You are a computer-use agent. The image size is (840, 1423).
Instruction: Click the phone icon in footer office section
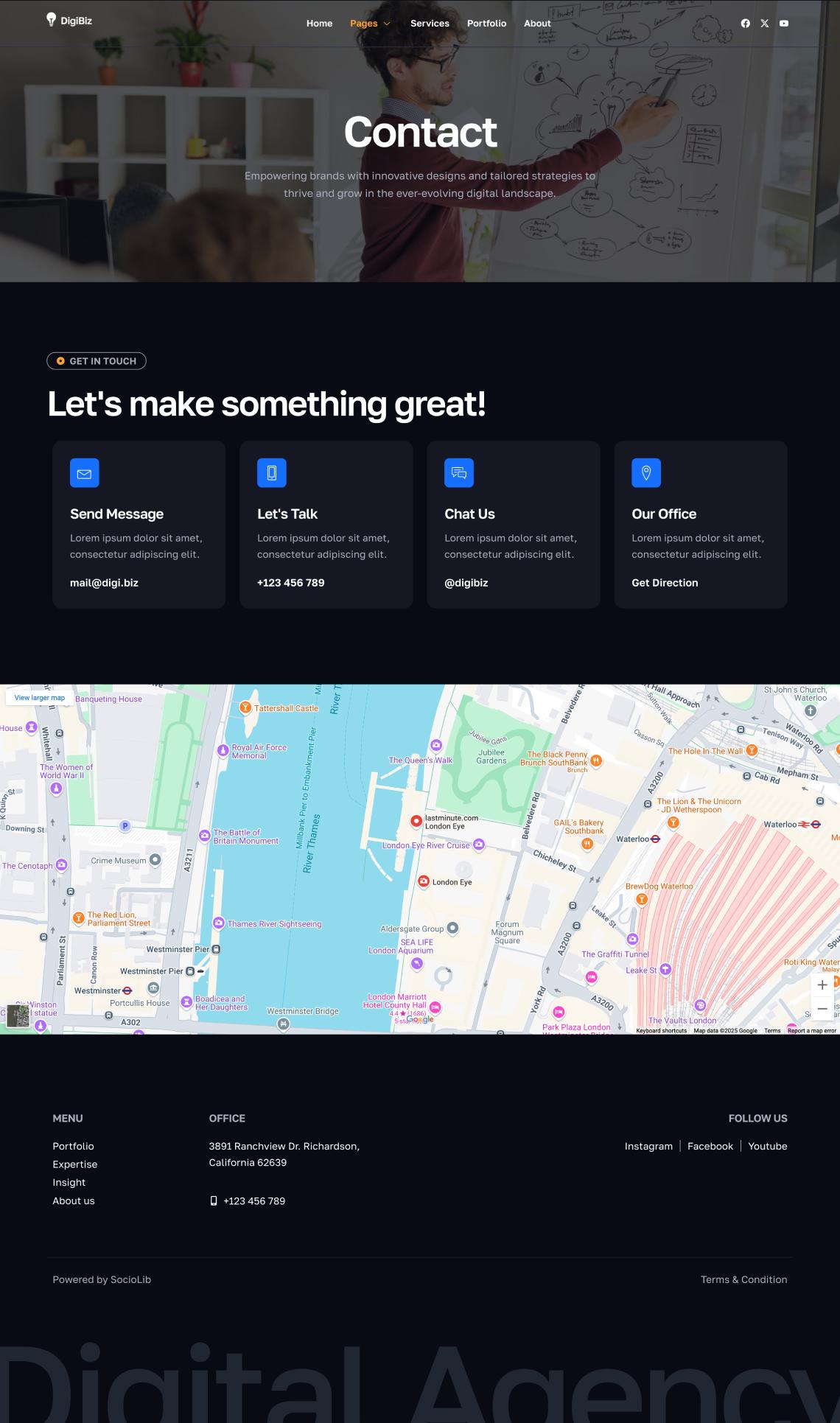(x=214, y=1200)
